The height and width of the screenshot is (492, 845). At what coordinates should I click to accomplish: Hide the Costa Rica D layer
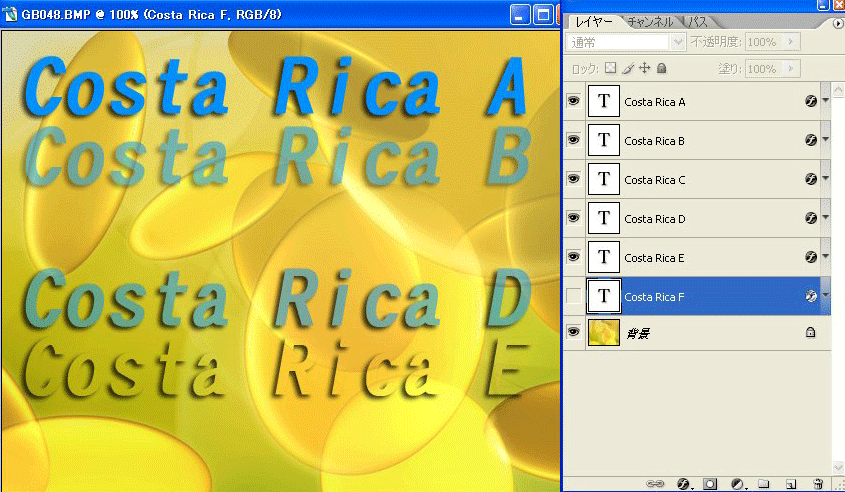573,218
